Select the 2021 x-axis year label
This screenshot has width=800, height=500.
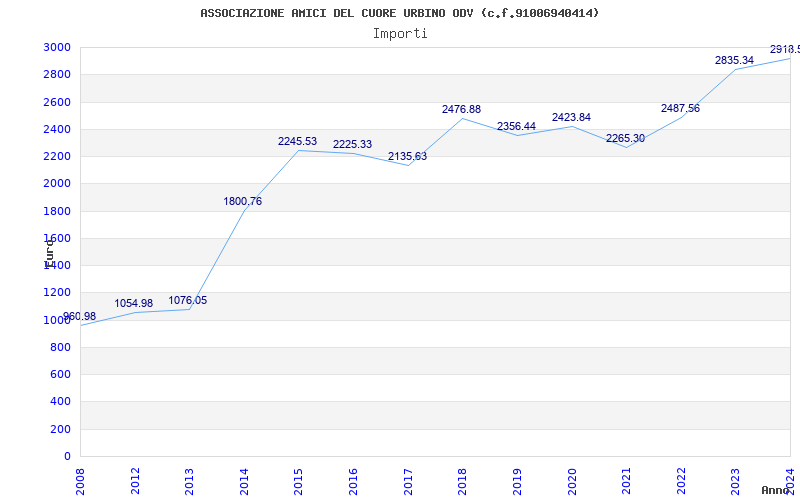pyautogui.click(x=626, y=479)
